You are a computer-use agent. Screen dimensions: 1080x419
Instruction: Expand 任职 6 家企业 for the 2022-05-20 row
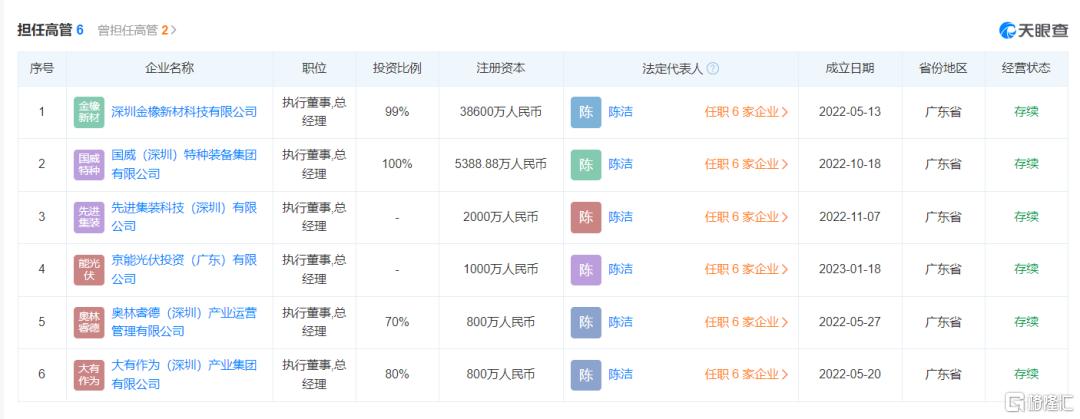[747, 374]
